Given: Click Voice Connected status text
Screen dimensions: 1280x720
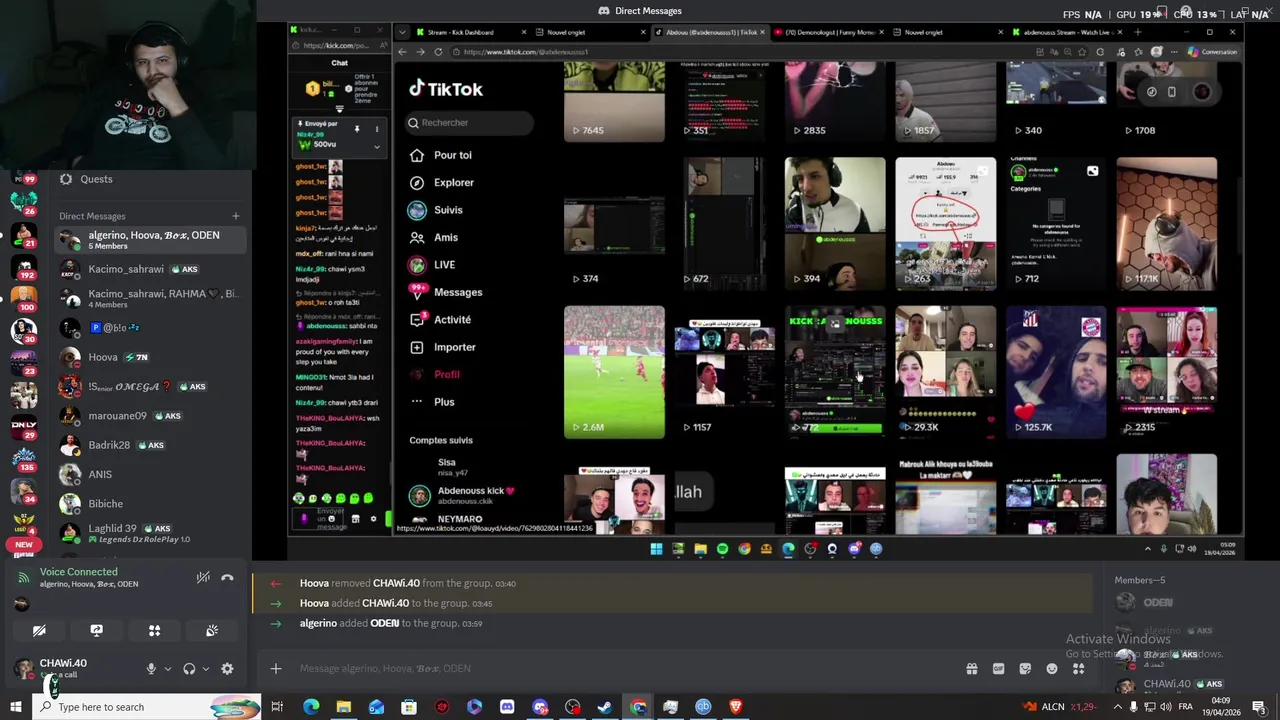Looking at the screenshot, I should pyautogui.click(x=78, y=572).
